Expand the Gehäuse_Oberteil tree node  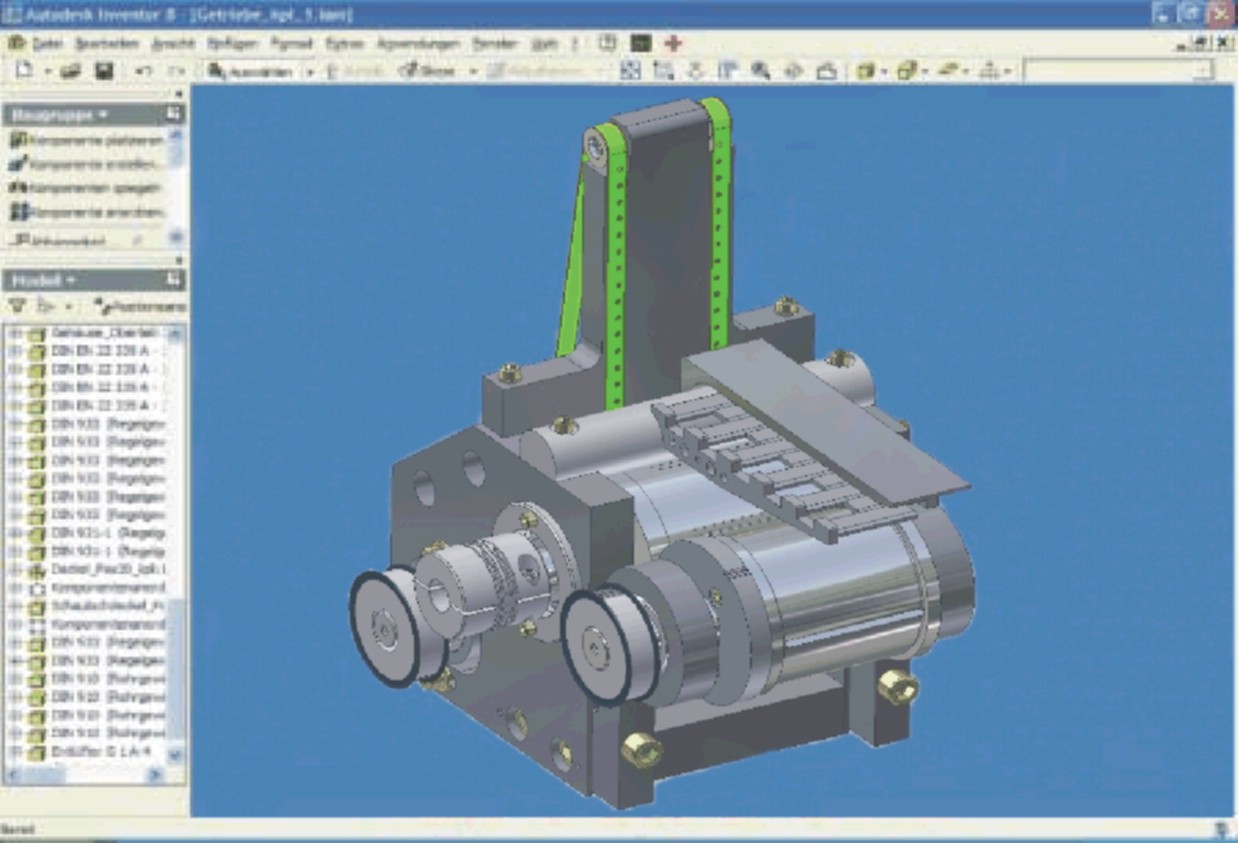[15, 333]
